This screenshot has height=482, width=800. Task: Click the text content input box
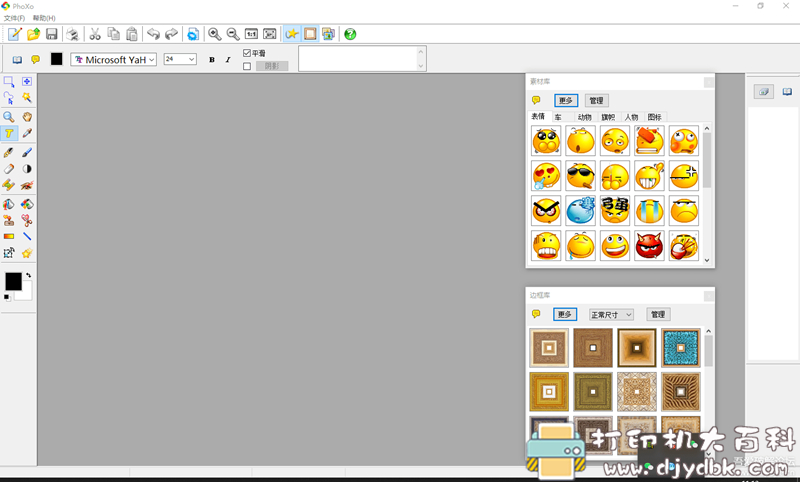pyautogui.click(x=358, y=59)
